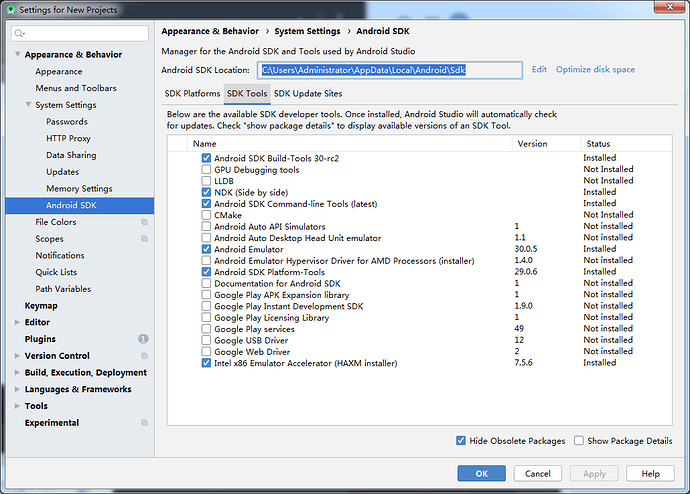Expand the Build, Execution, Deployment group
690x494 pixels.
pos(17,373)
